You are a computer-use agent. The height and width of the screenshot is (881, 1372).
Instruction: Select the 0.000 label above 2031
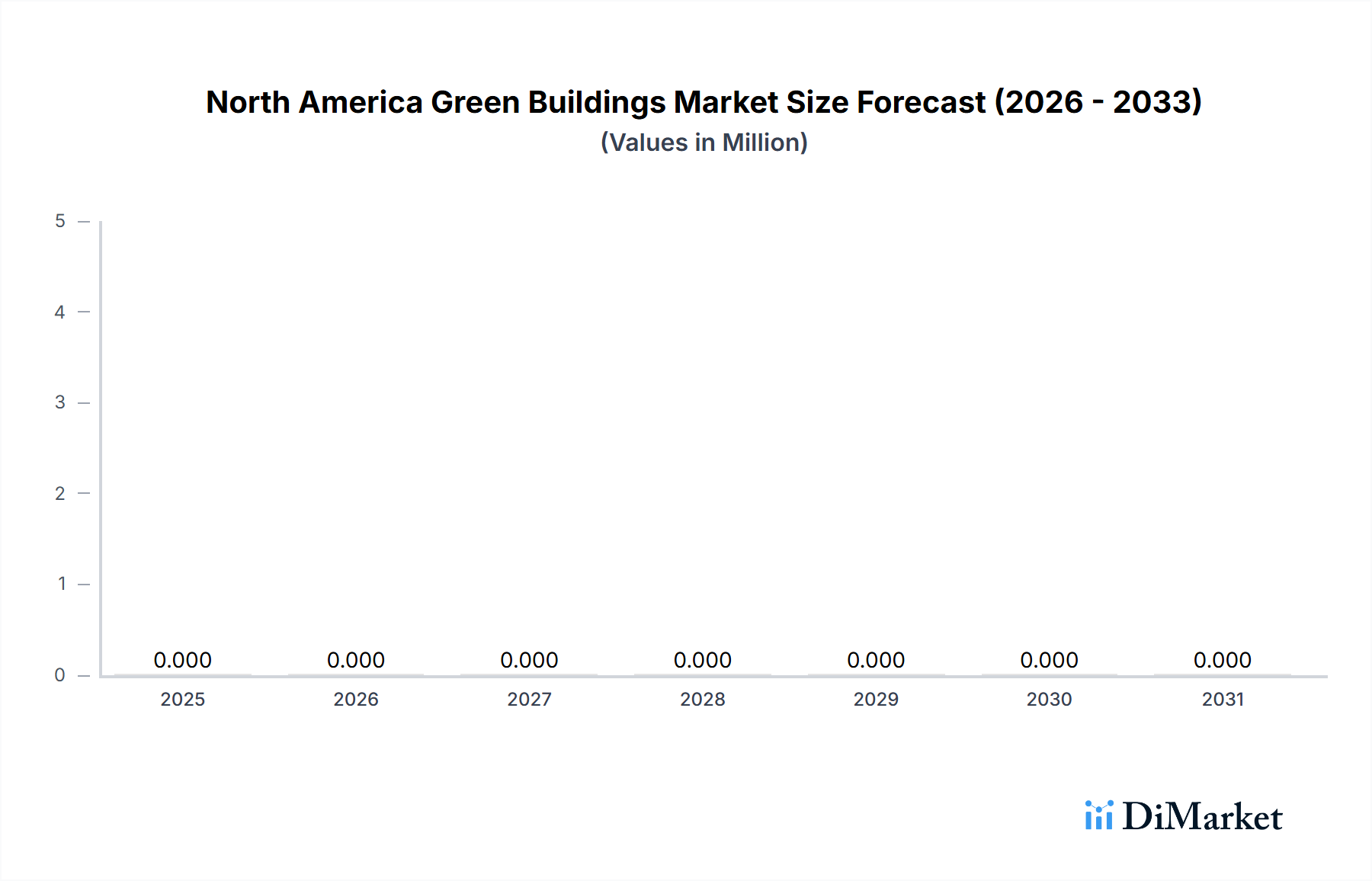1223,660
